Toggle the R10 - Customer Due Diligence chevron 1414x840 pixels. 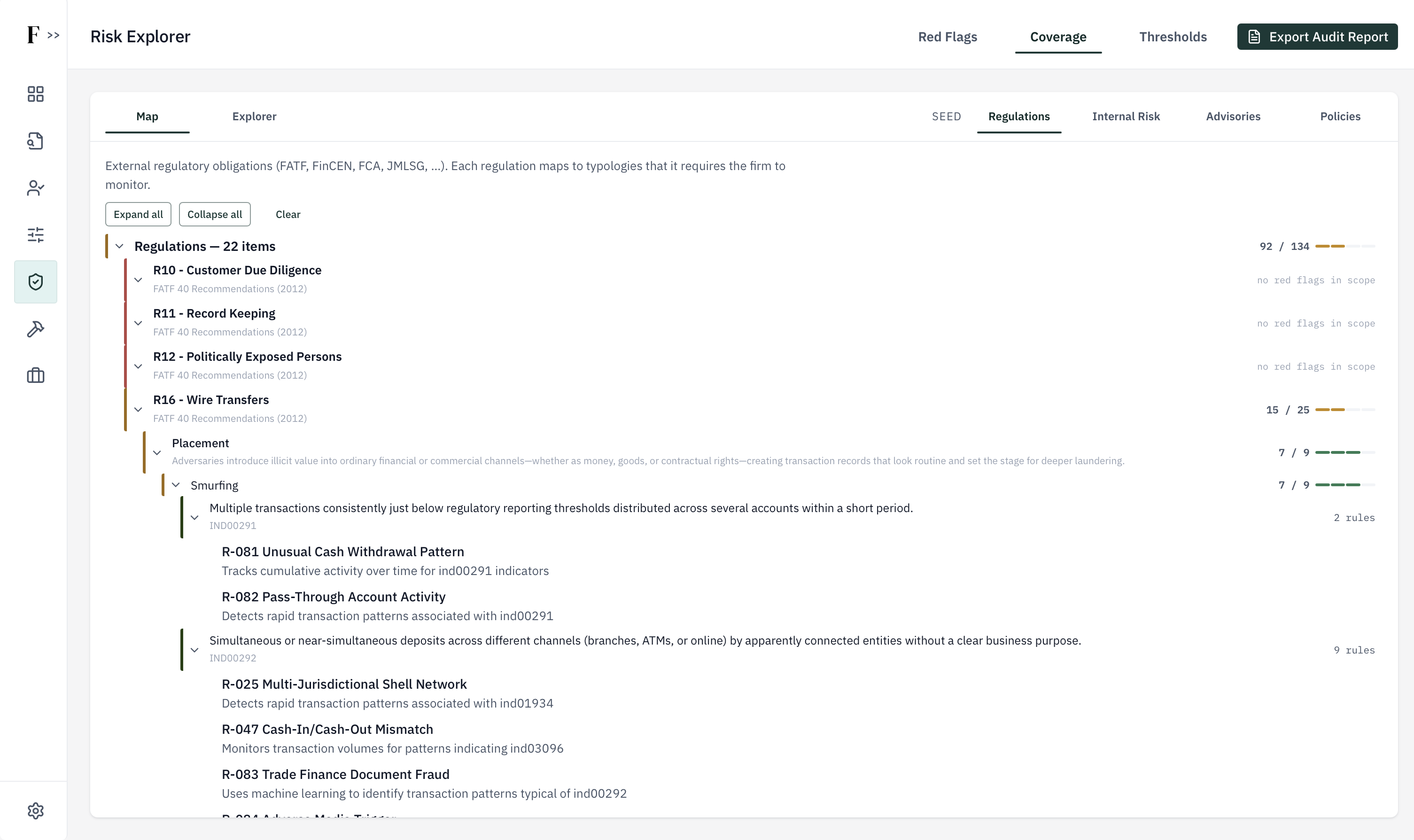point(138,280)
